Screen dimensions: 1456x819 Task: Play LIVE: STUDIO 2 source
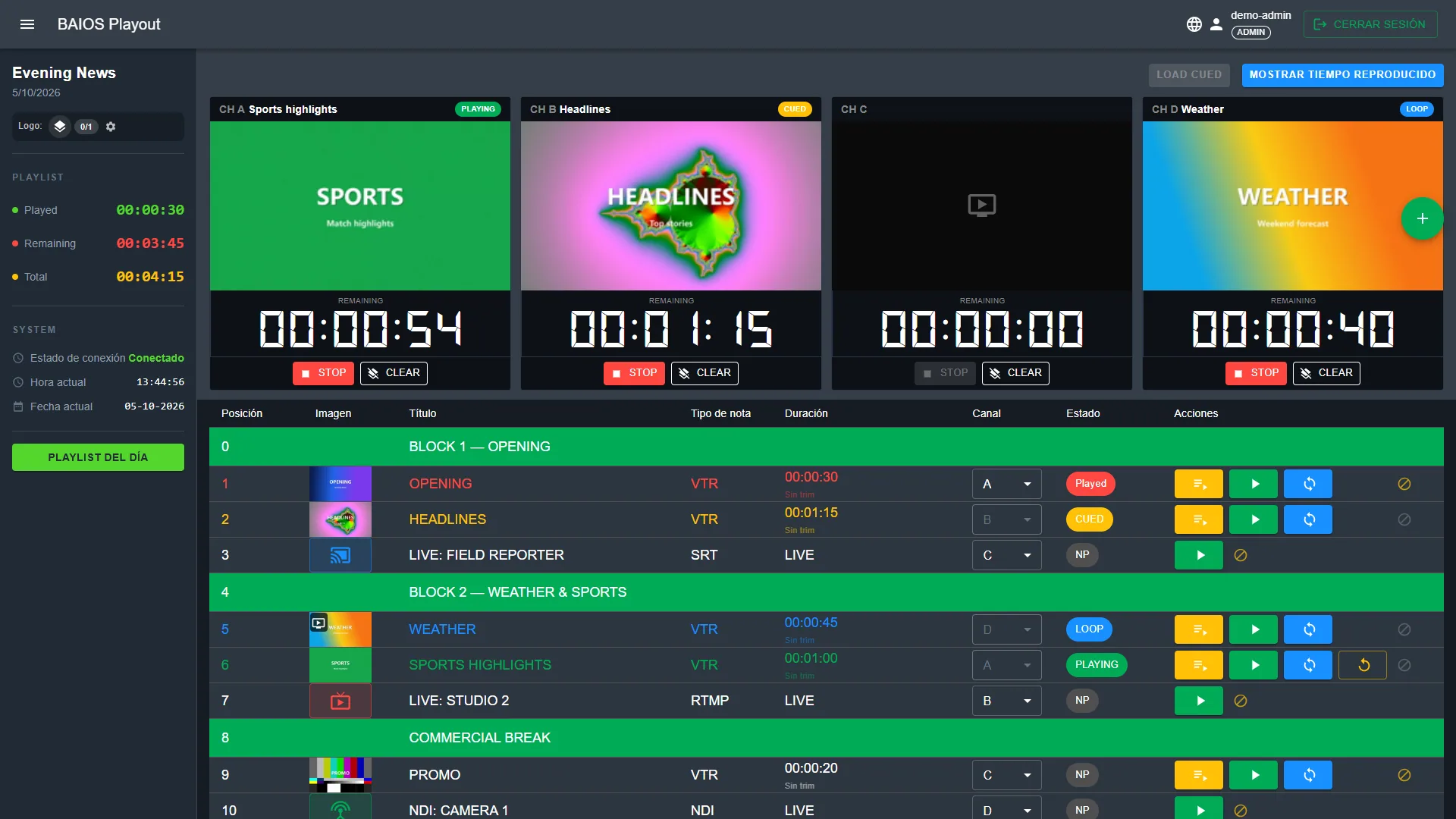coord(1198,701)
